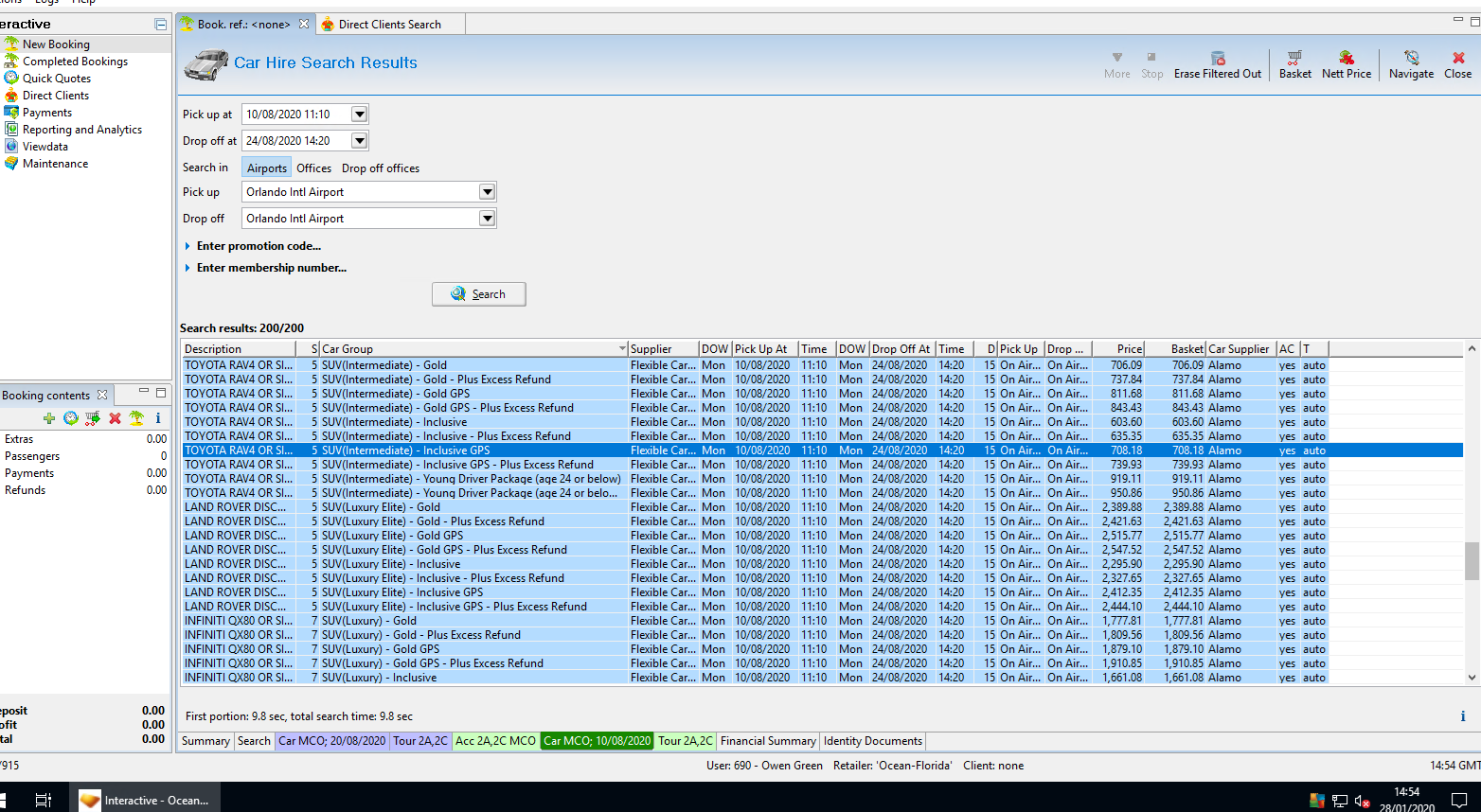Open the Navigate compass icon
Viewport: 1481px width, 812px height.
(x=1411, y=58)
